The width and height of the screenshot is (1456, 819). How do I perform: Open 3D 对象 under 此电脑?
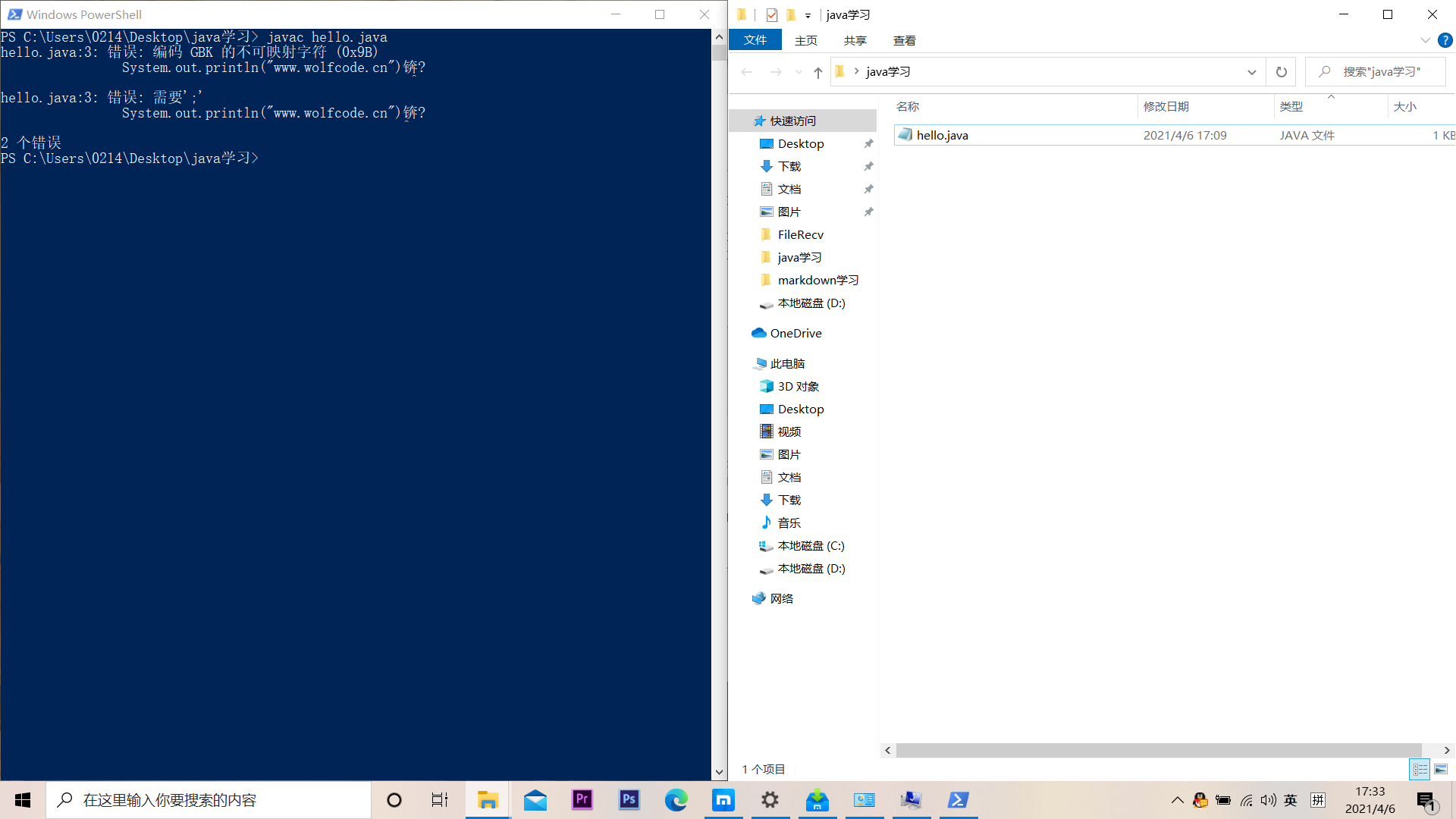[x=798, y=386]
